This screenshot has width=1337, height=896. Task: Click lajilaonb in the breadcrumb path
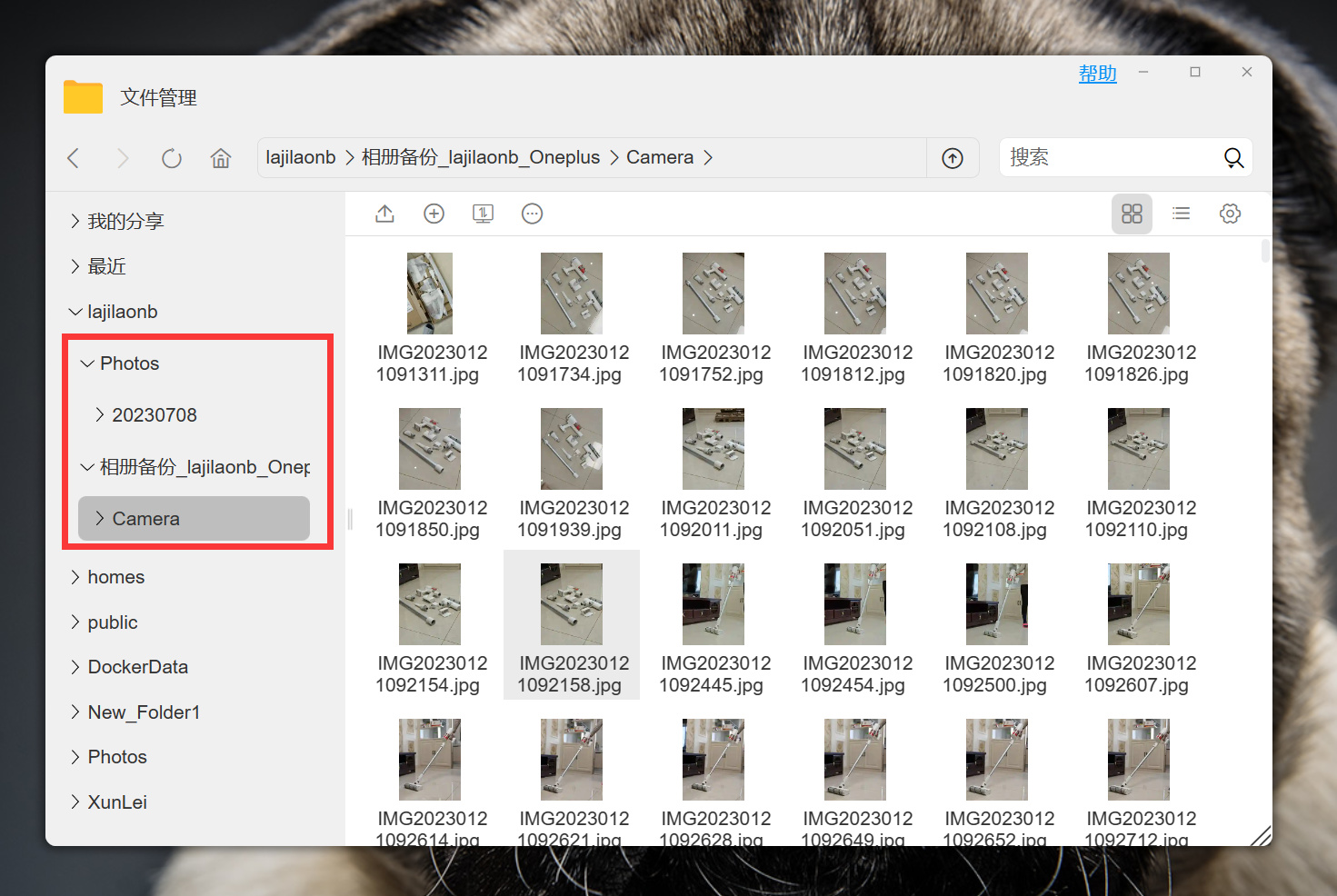[301, 157]
